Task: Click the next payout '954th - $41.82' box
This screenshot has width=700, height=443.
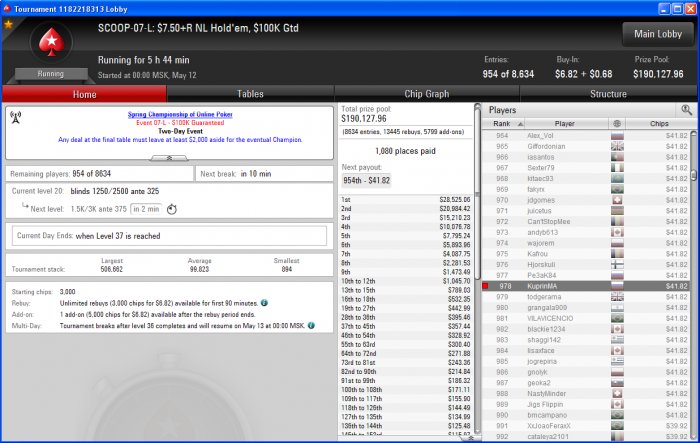Action: click(x=367, y=180)
